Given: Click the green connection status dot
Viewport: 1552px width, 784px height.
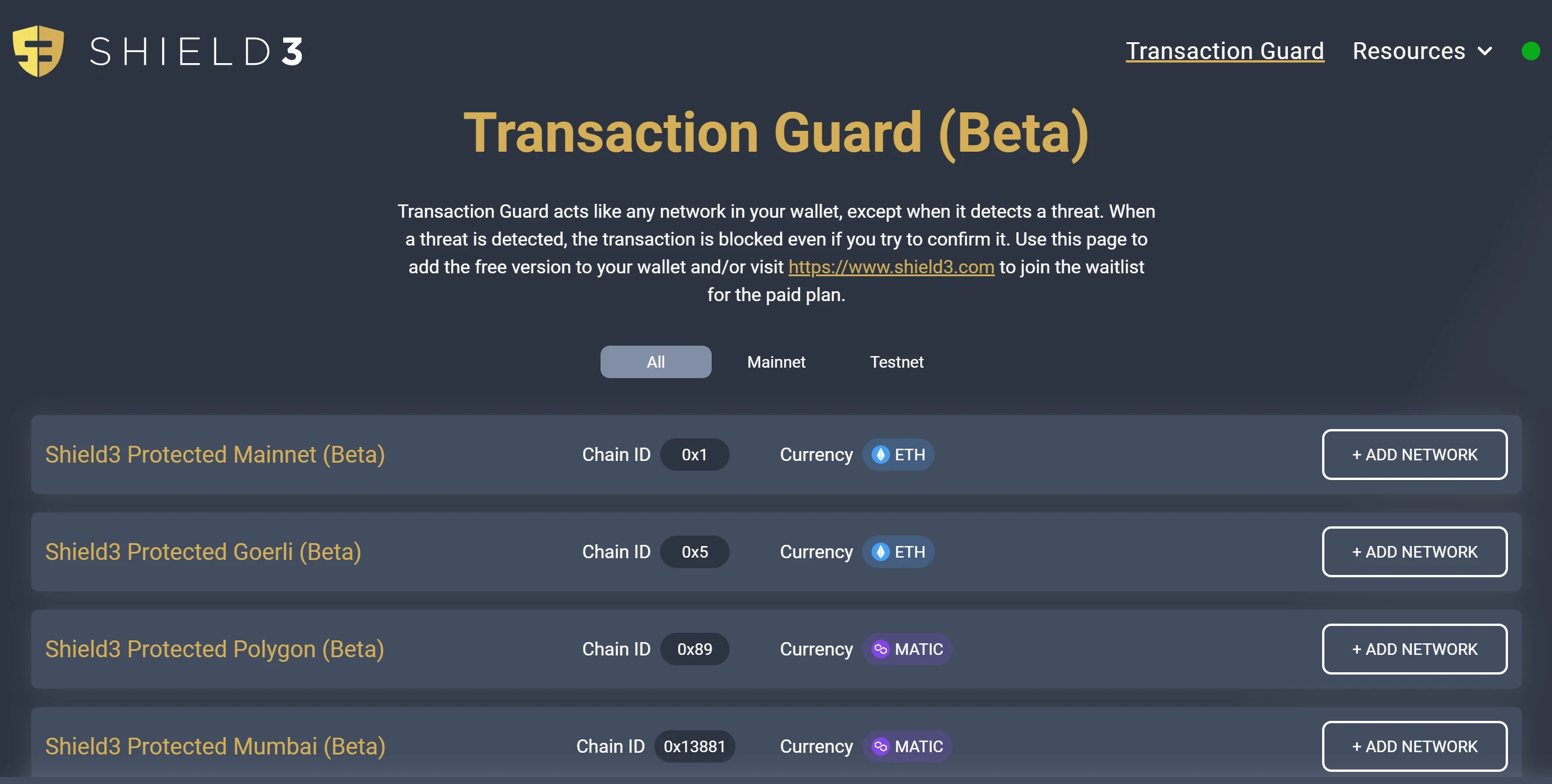Looking at the screenshot, I should (x=1531, y=51).
